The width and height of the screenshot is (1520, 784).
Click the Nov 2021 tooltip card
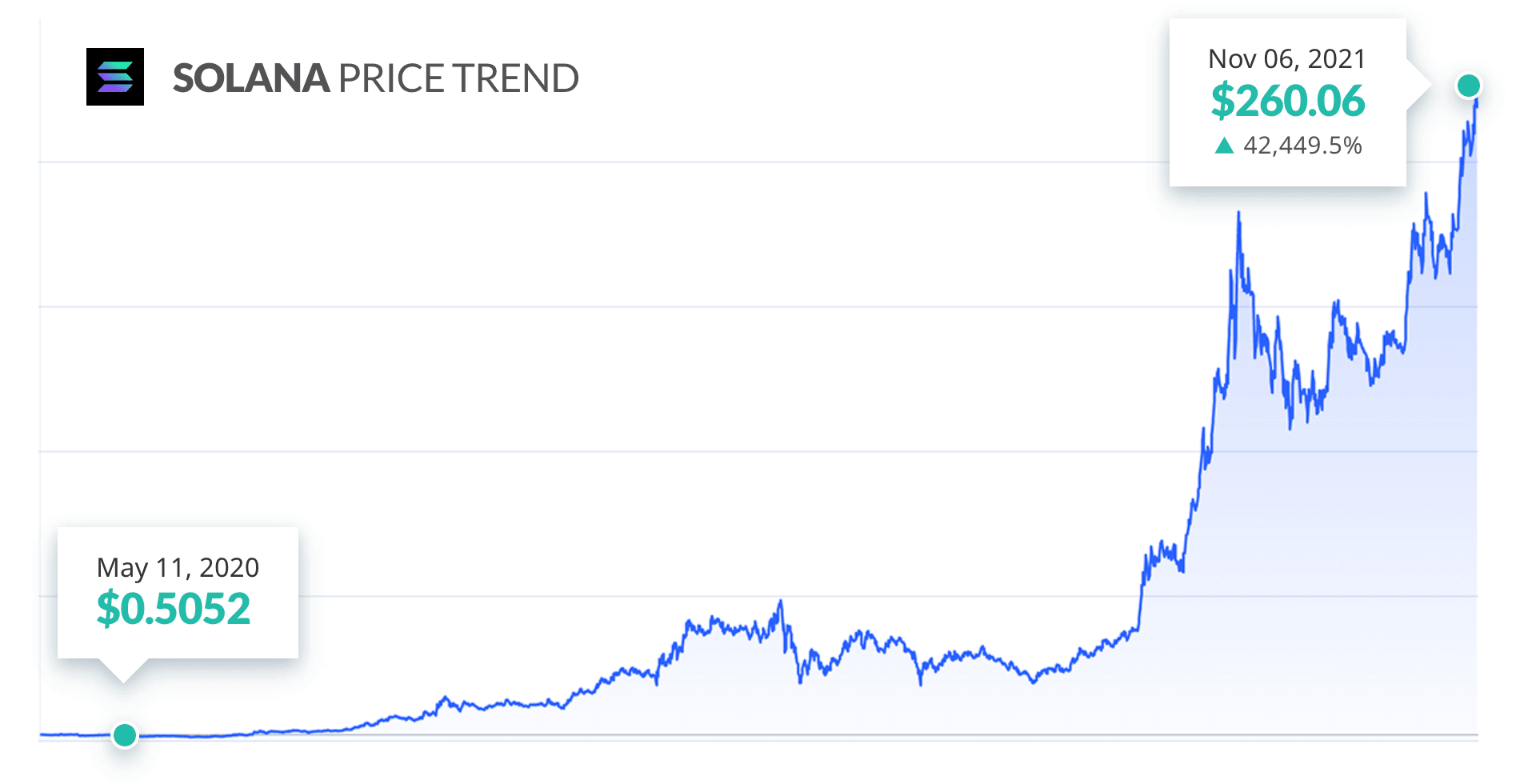[1288, 102]
